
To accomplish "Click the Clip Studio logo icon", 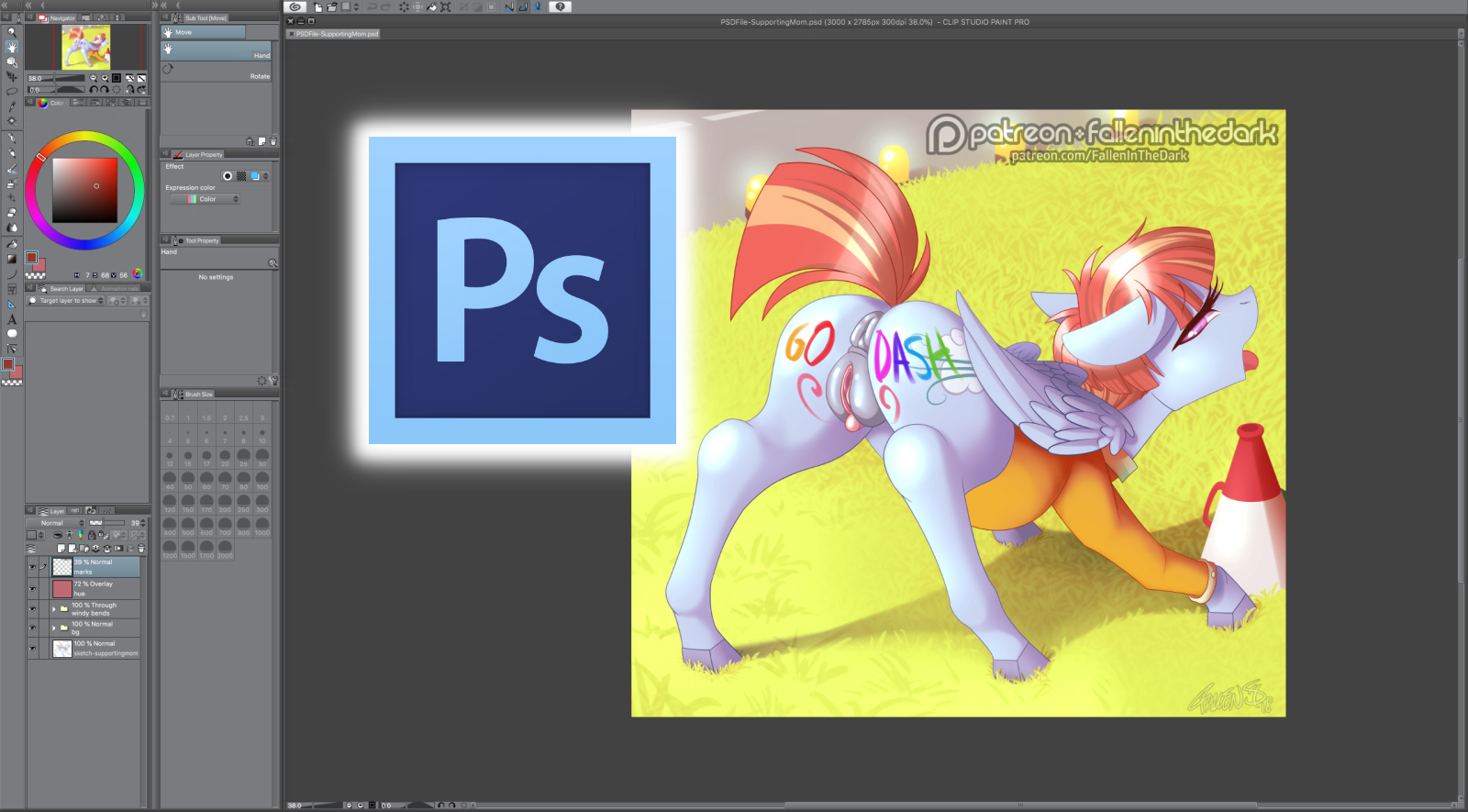I will (x=295, y=7).
